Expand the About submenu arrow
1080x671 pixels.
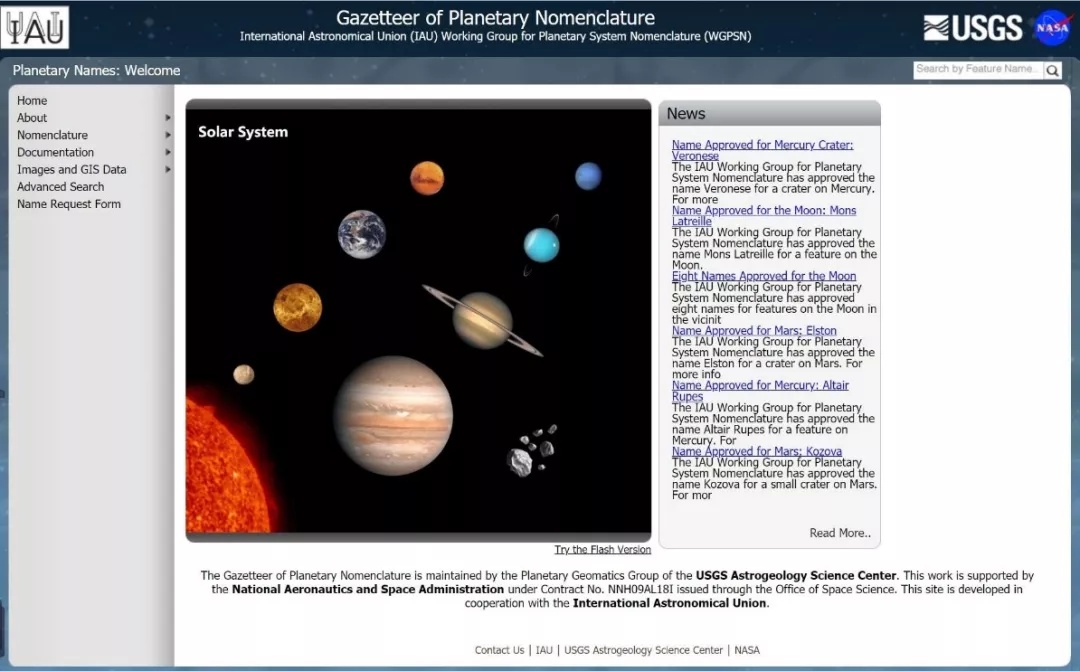168,118
